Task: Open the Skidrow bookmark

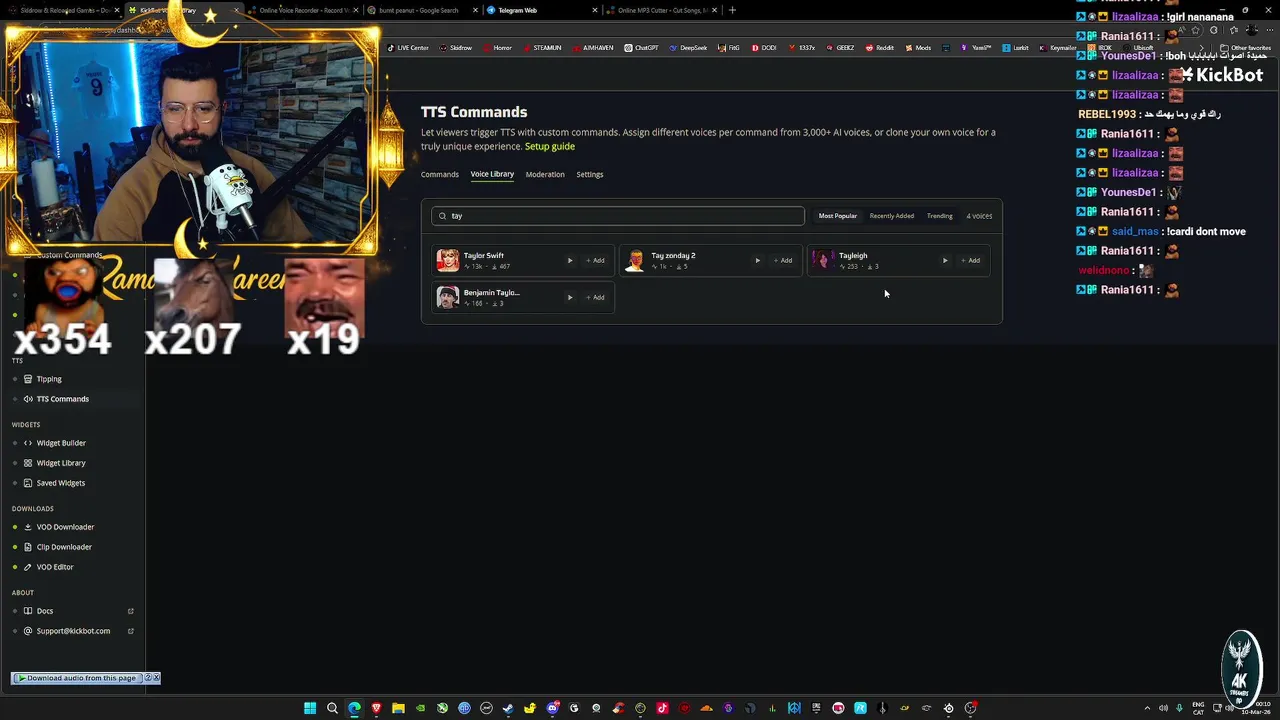Action: pos(456,48)
